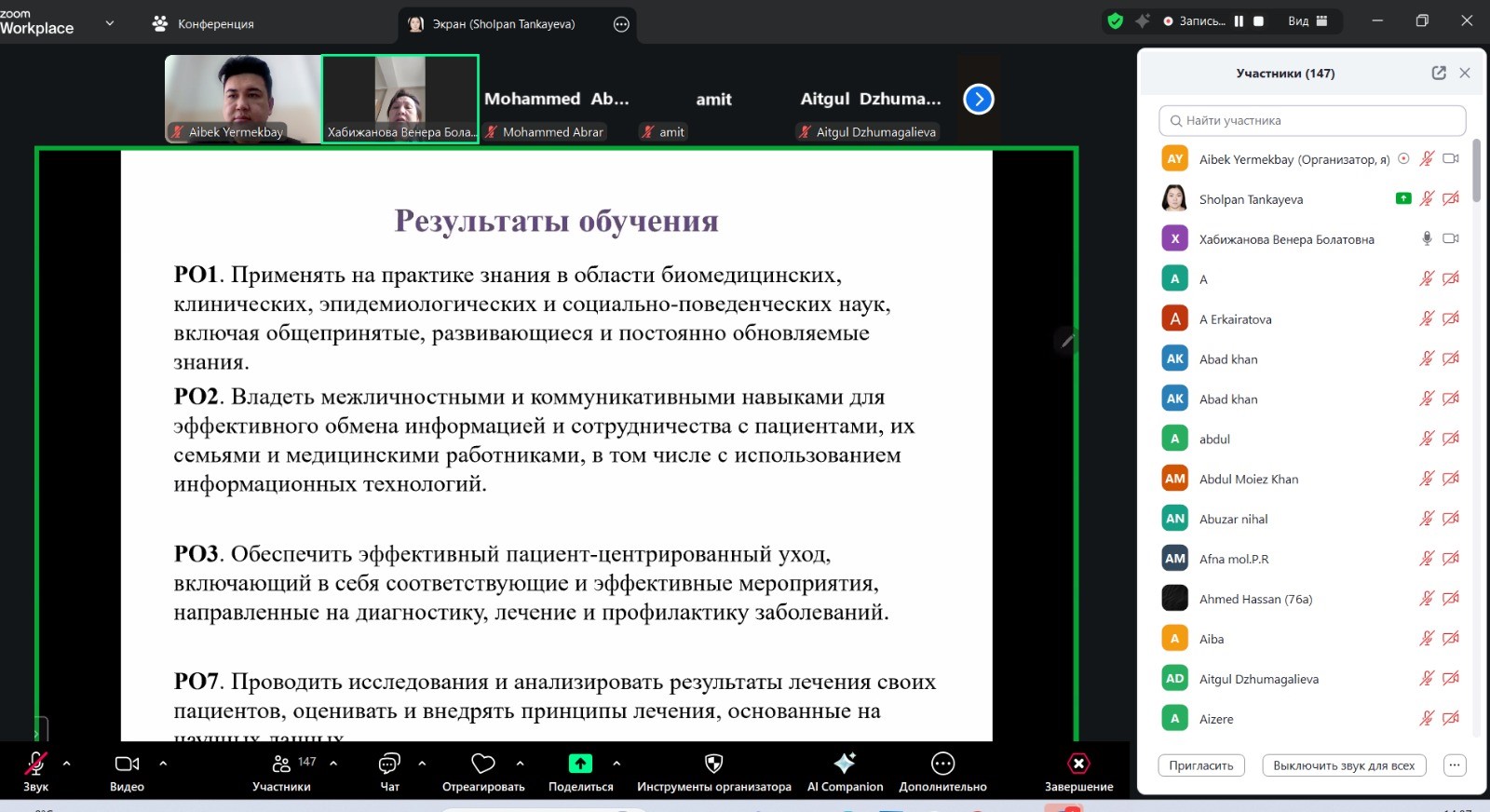Viewport: 1490px width, 812px height.
Task: Open AI Companion from the toolbar
Action: click(x=845, y=764)
